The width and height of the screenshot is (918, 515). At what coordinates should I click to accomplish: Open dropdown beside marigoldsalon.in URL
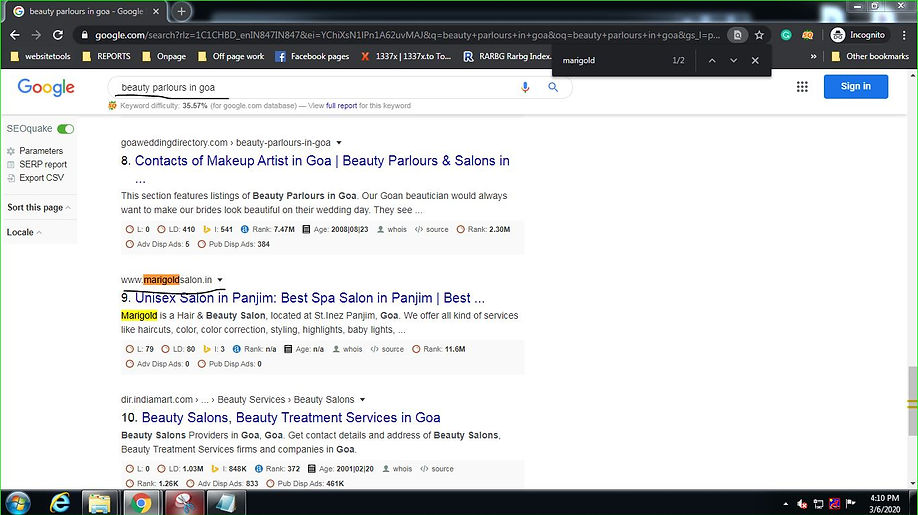pos(220,280)
